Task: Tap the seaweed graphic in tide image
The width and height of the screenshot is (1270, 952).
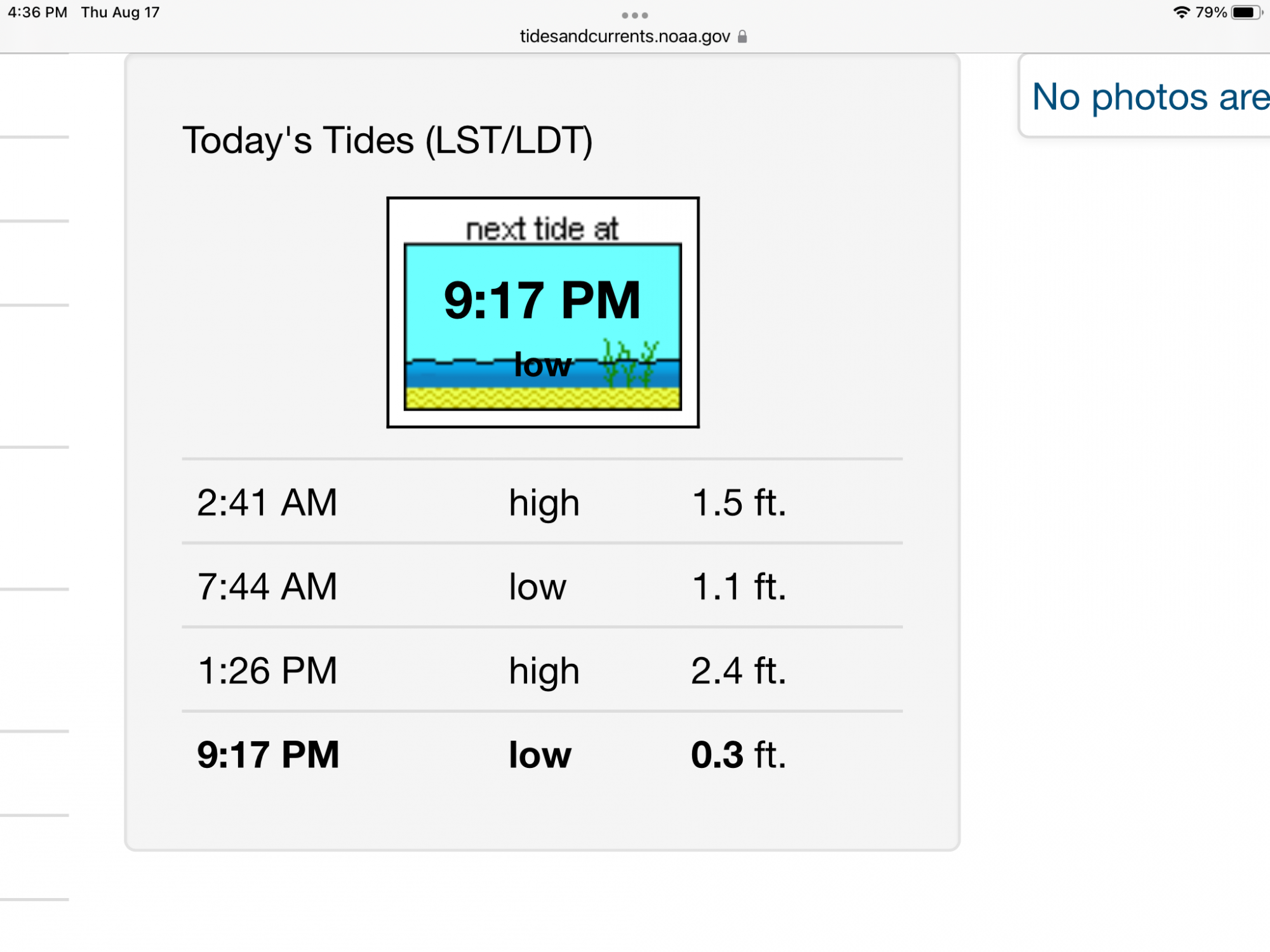Action: tap(630, 363)
